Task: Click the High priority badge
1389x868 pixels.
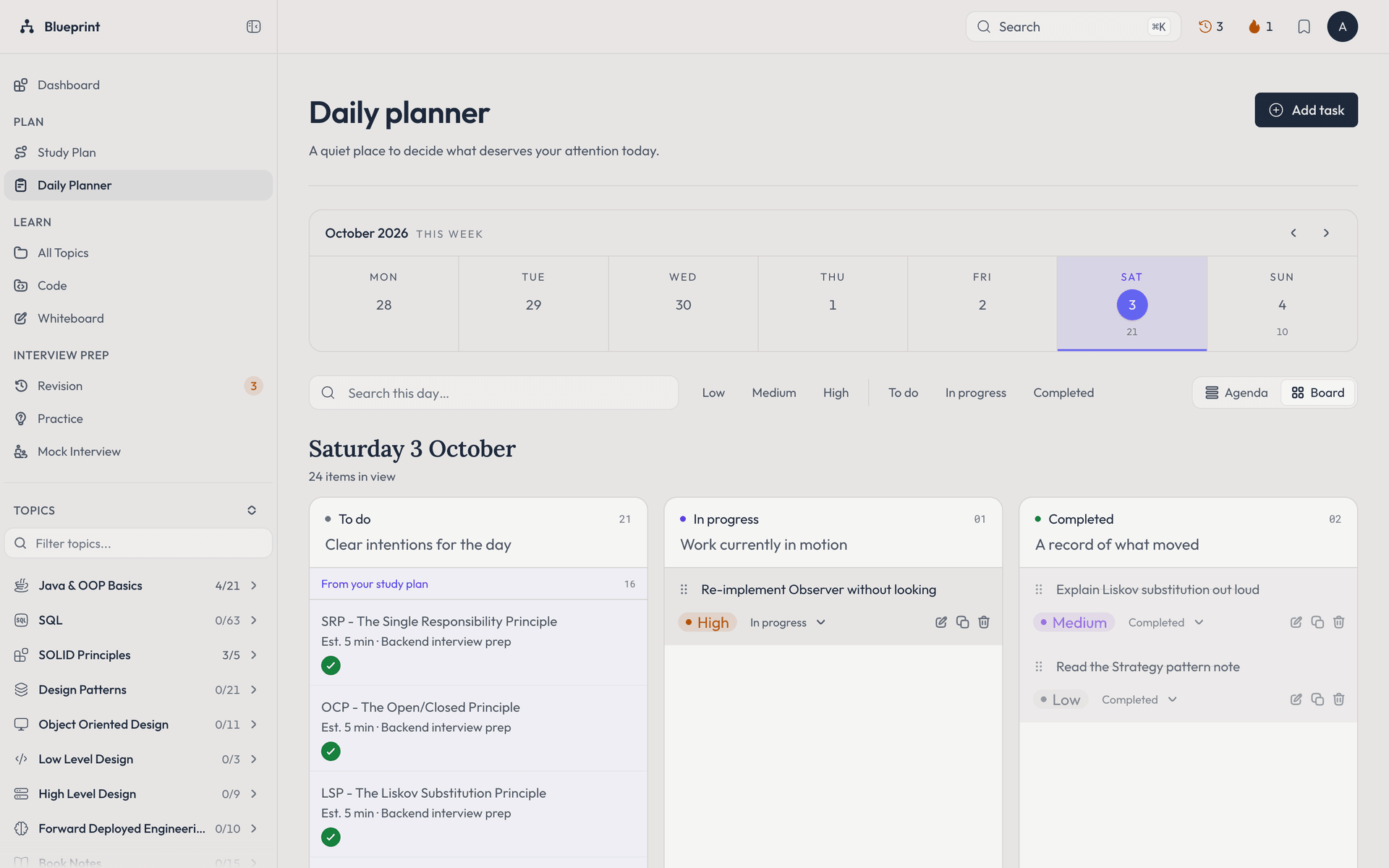Action: pyautogui.click(x=708, y=623)
